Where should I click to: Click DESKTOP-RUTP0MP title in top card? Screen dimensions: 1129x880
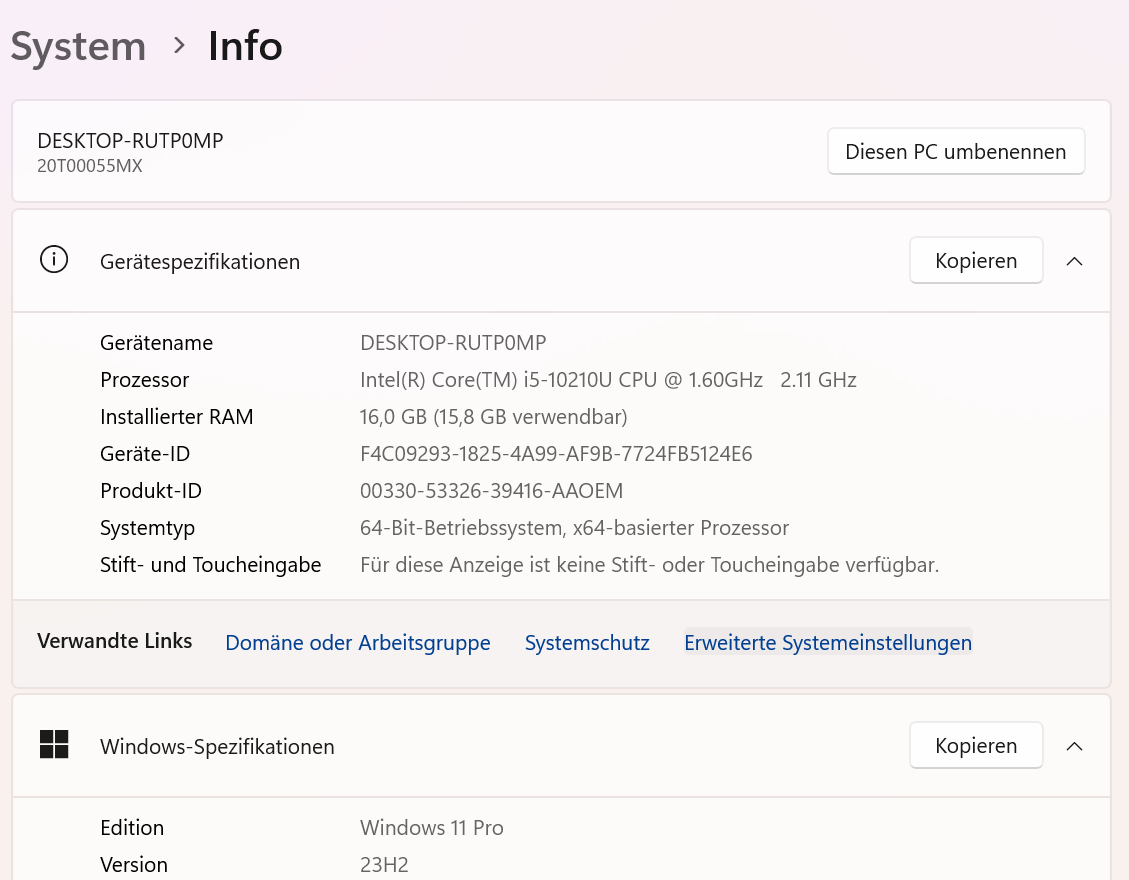click(130, 140)
